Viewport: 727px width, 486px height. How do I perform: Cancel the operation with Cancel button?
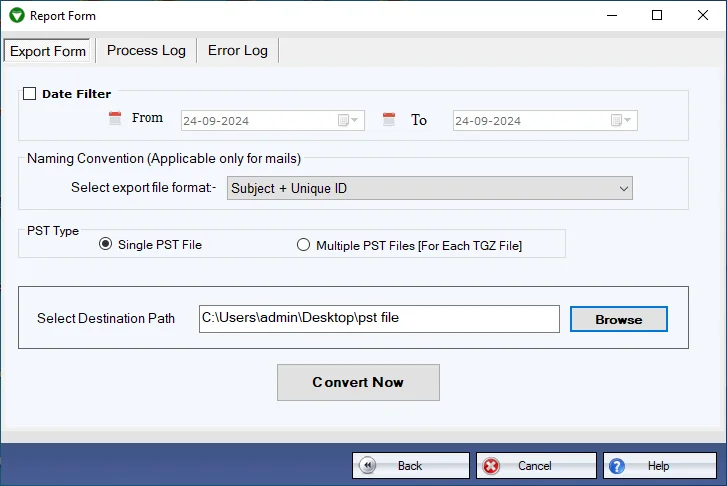coord(536,466)
